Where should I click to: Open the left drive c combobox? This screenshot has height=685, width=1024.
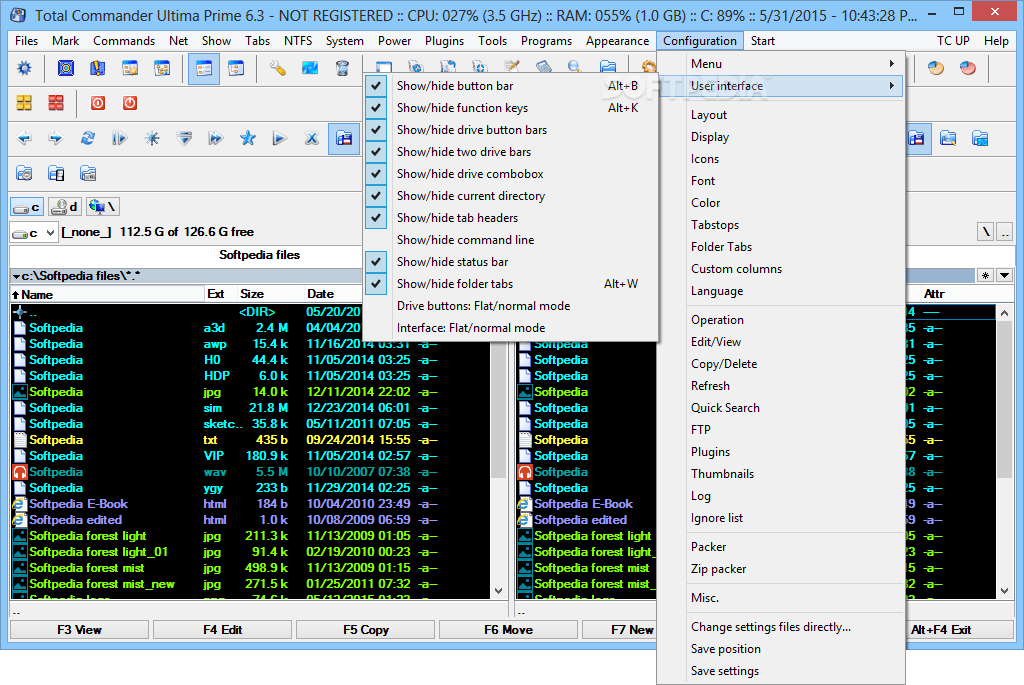(x=34, y=232)
